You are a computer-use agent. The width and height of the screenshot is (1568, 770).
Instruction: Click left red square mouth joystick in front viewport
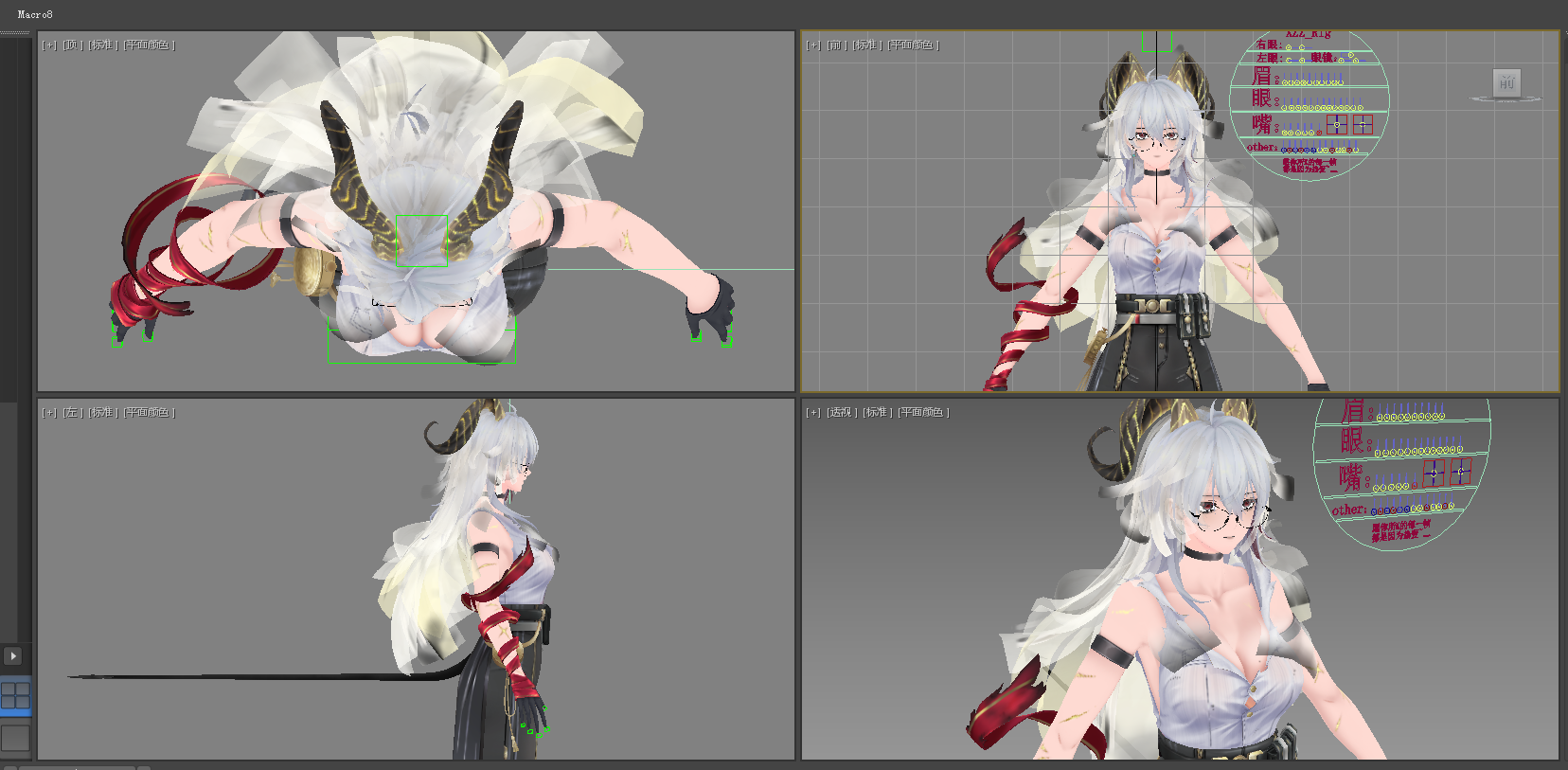(1336, 124)
